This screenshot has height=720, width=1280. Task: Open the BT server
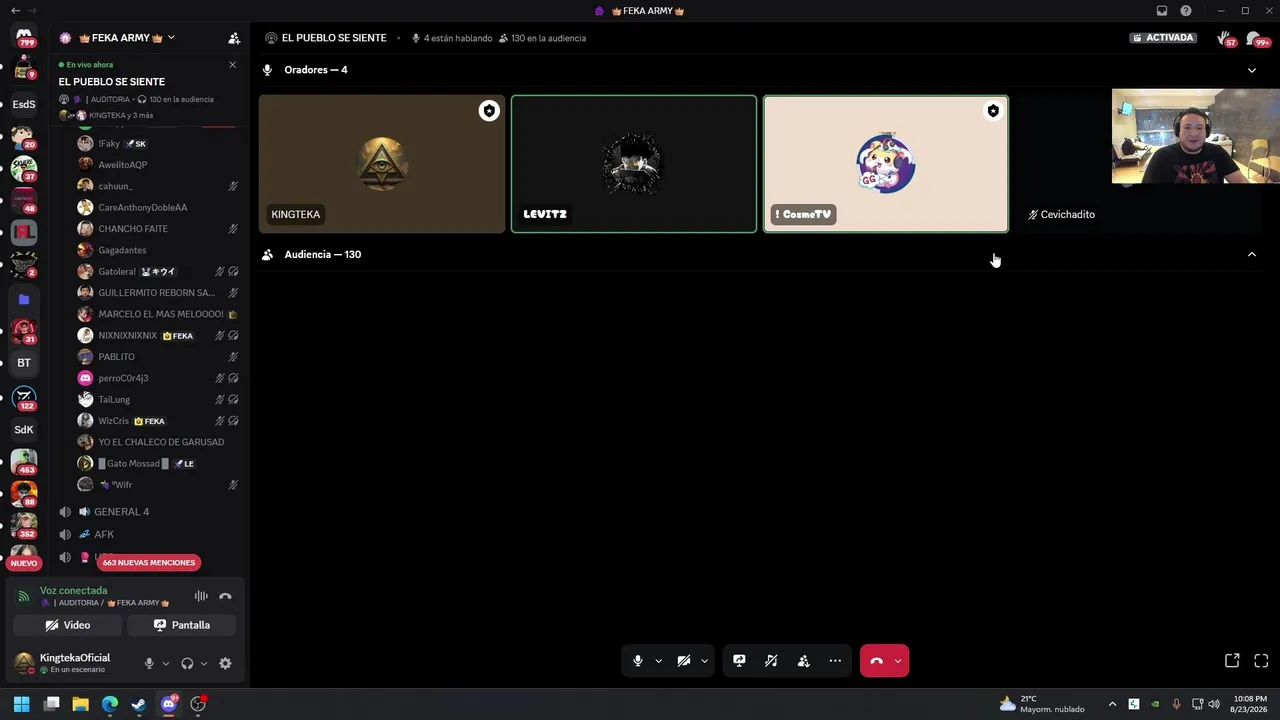point(24,363)
